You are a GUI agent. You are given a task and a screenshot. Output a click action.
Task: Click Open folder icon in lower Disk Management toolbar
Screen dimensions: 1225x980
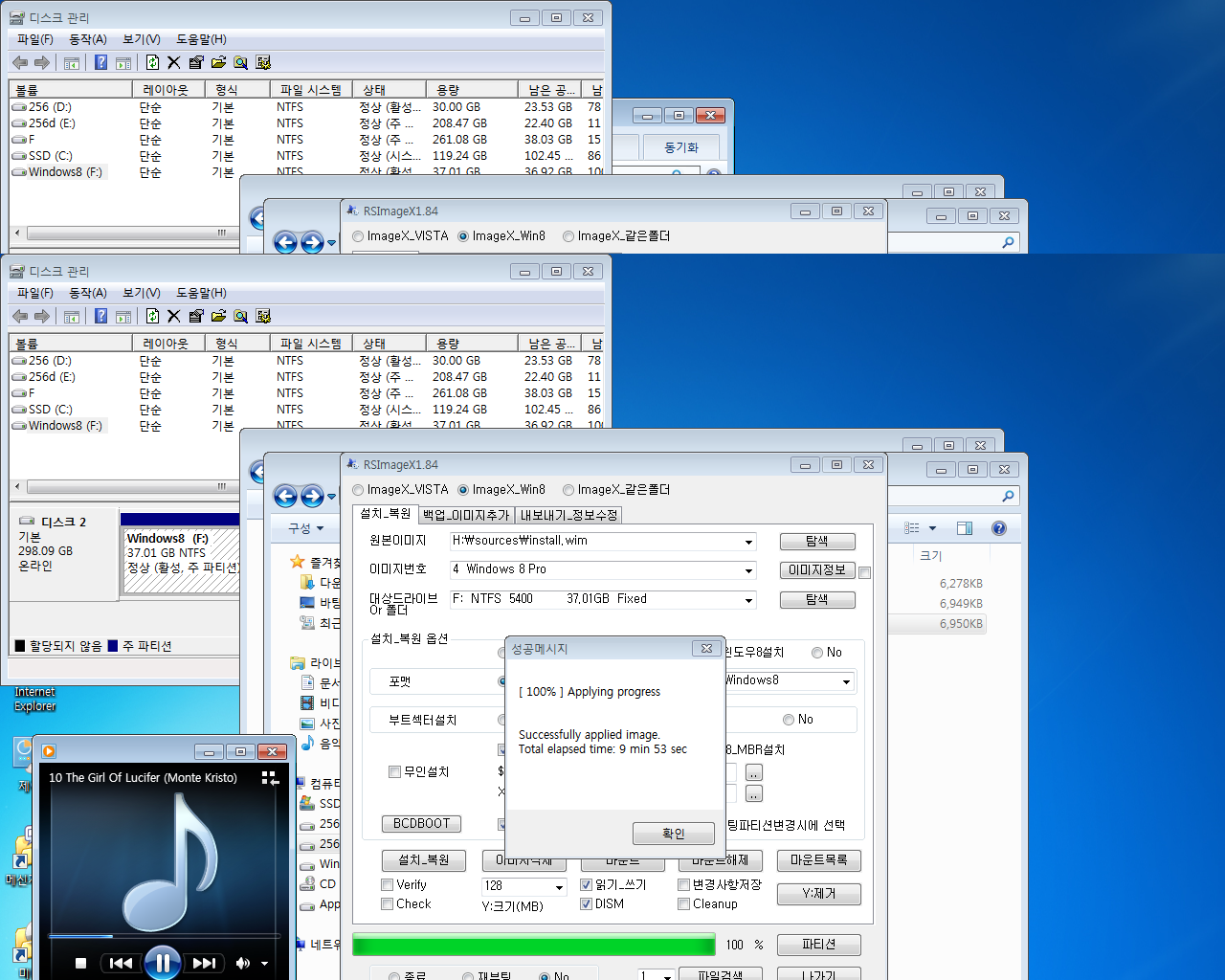pos(218,316)
